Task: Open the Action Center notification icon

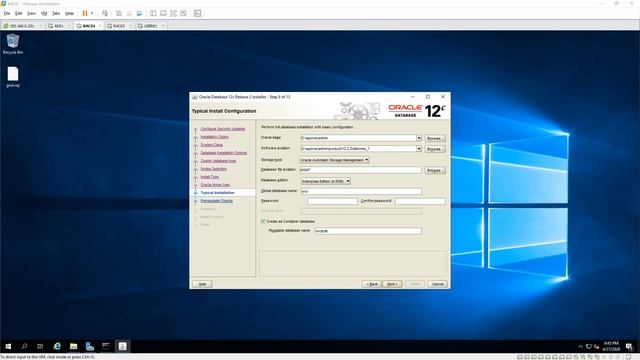Action: coord(629,347)
